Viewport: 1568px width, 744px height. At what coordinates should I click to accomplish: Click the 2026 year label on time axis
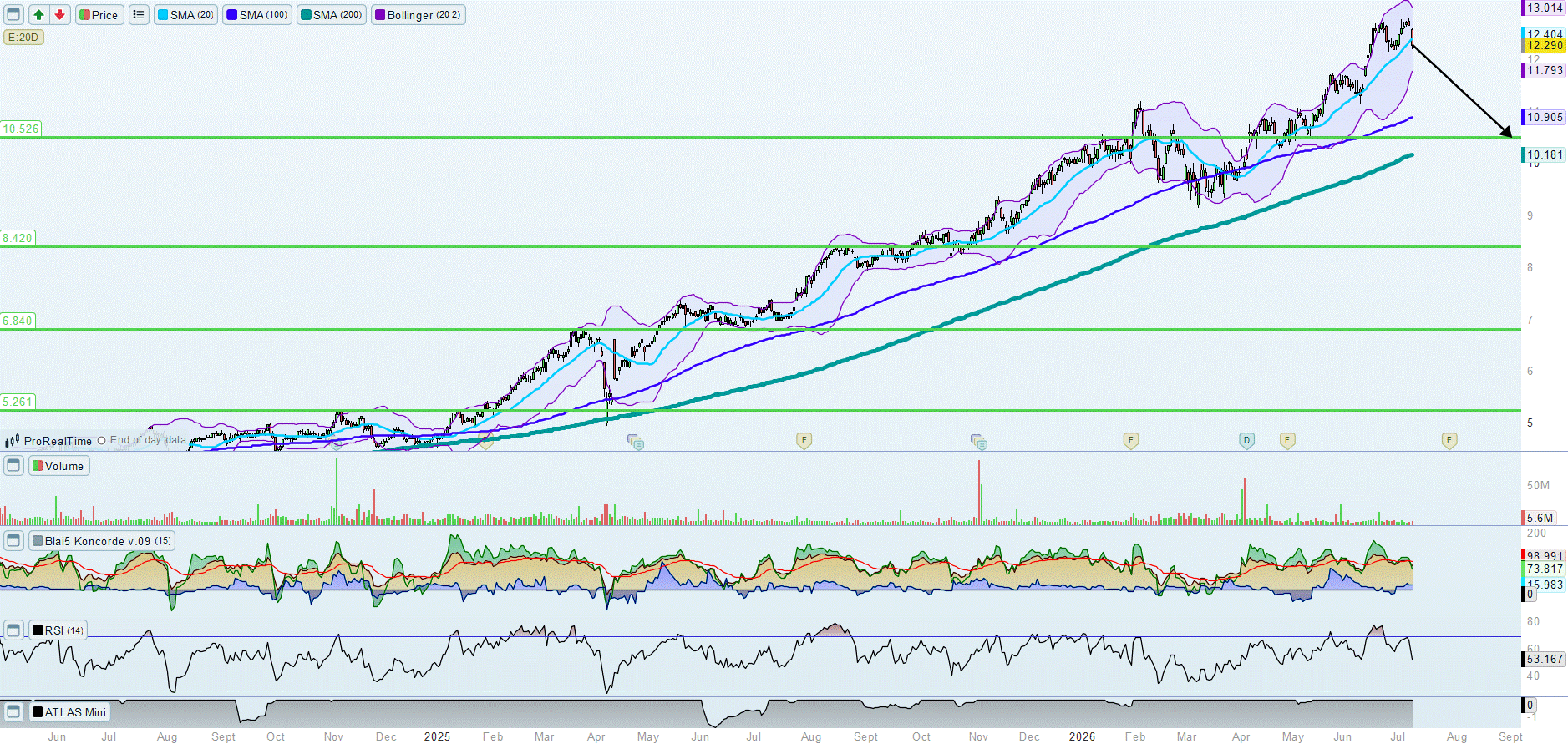[x=1082, y=736]
